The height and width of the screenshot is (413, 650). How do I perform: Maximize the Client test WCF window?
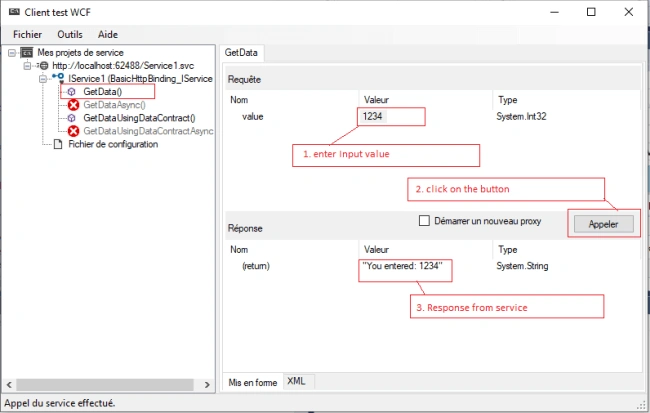591,12
